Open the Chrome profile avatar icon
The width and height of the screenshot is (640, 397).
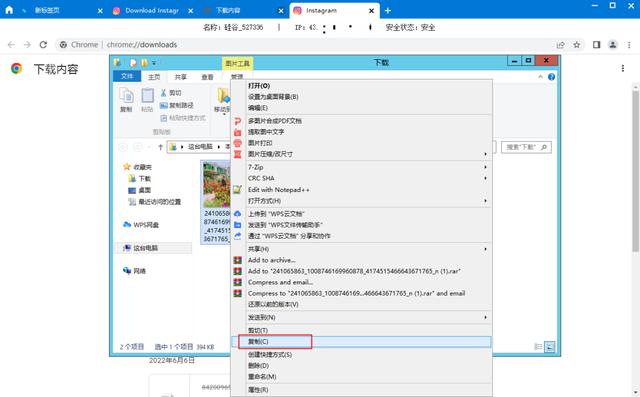pos(613,44)
